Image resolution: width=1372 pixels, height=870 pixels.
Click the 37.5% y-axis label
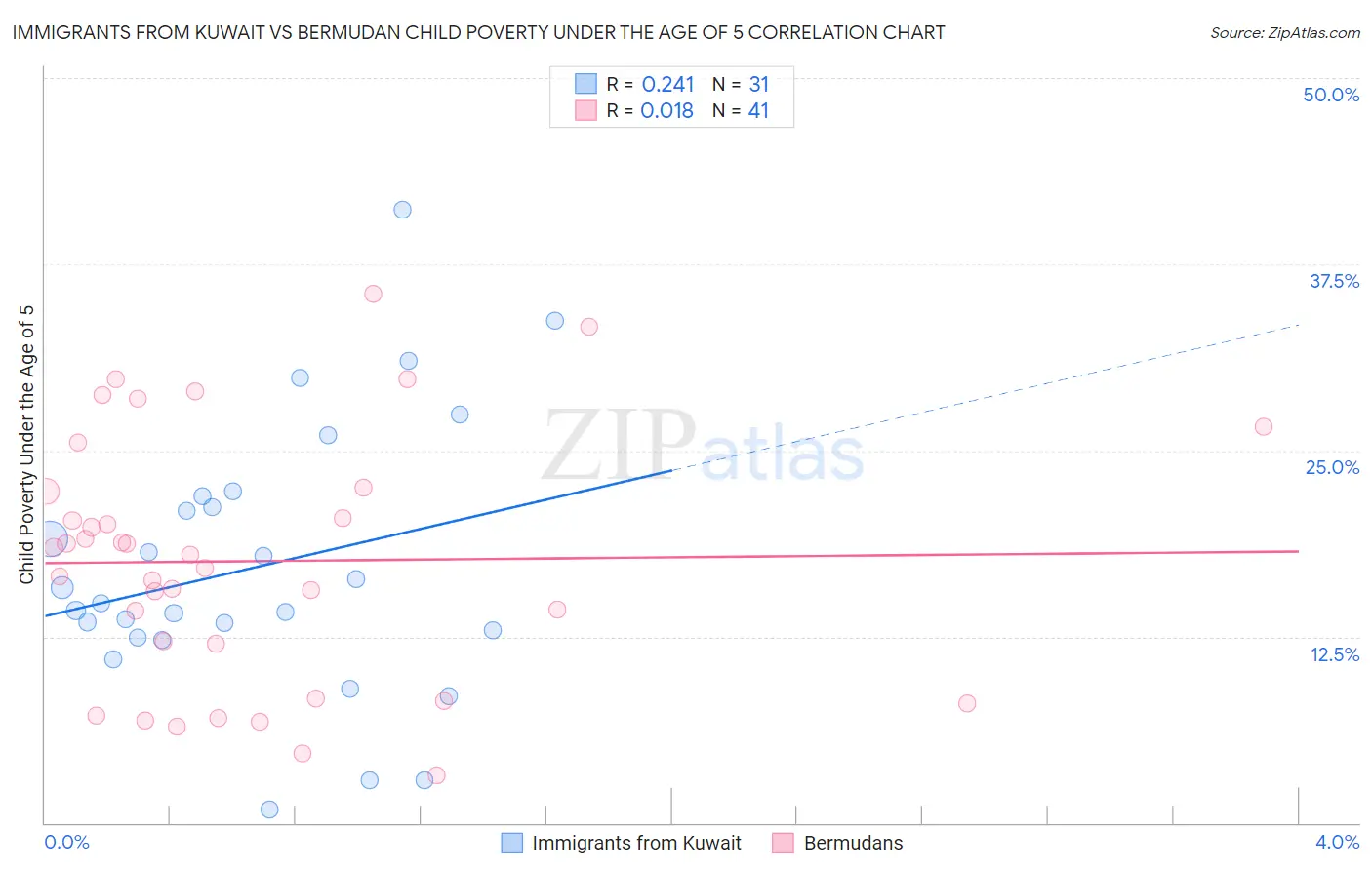(1334, 281)
